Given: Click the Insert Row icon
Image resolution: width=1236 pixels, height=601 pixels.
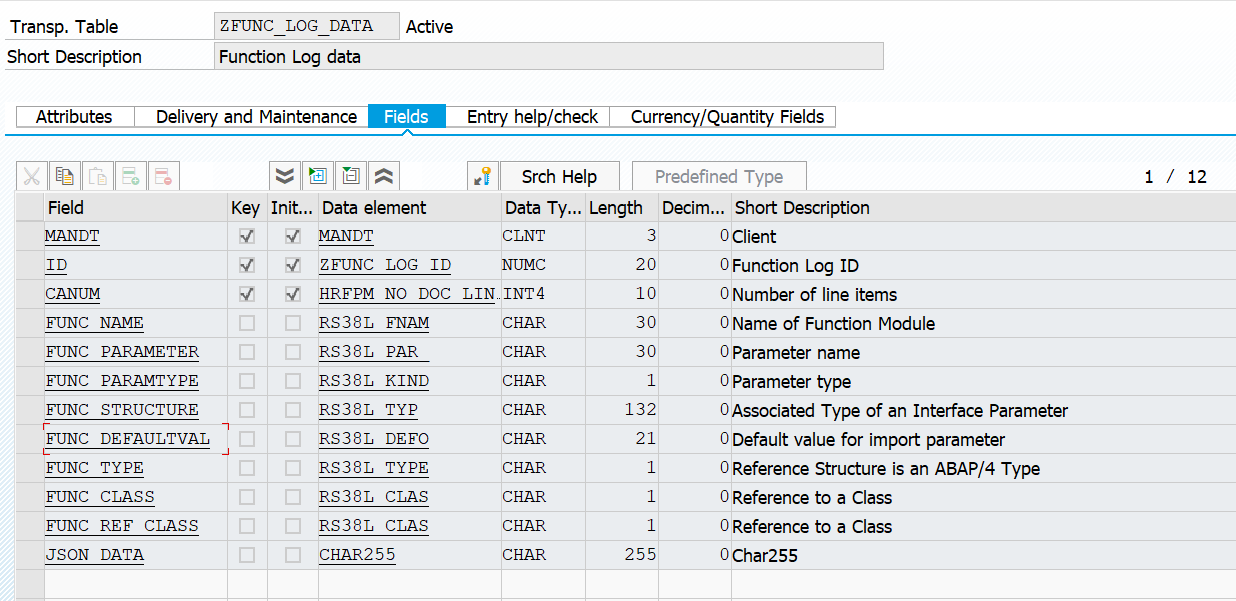Looking at the screenshot, I should 130,177.
